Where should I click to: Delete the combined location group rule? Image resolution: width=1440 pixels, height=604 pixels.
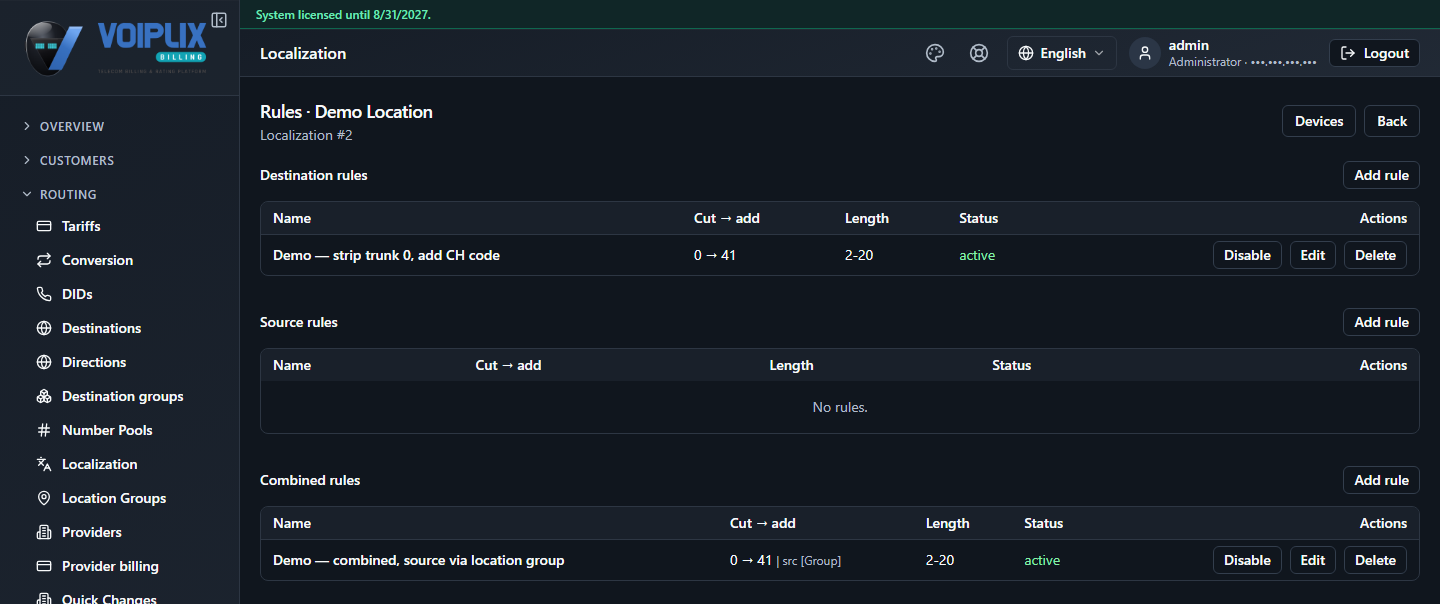1375,560
